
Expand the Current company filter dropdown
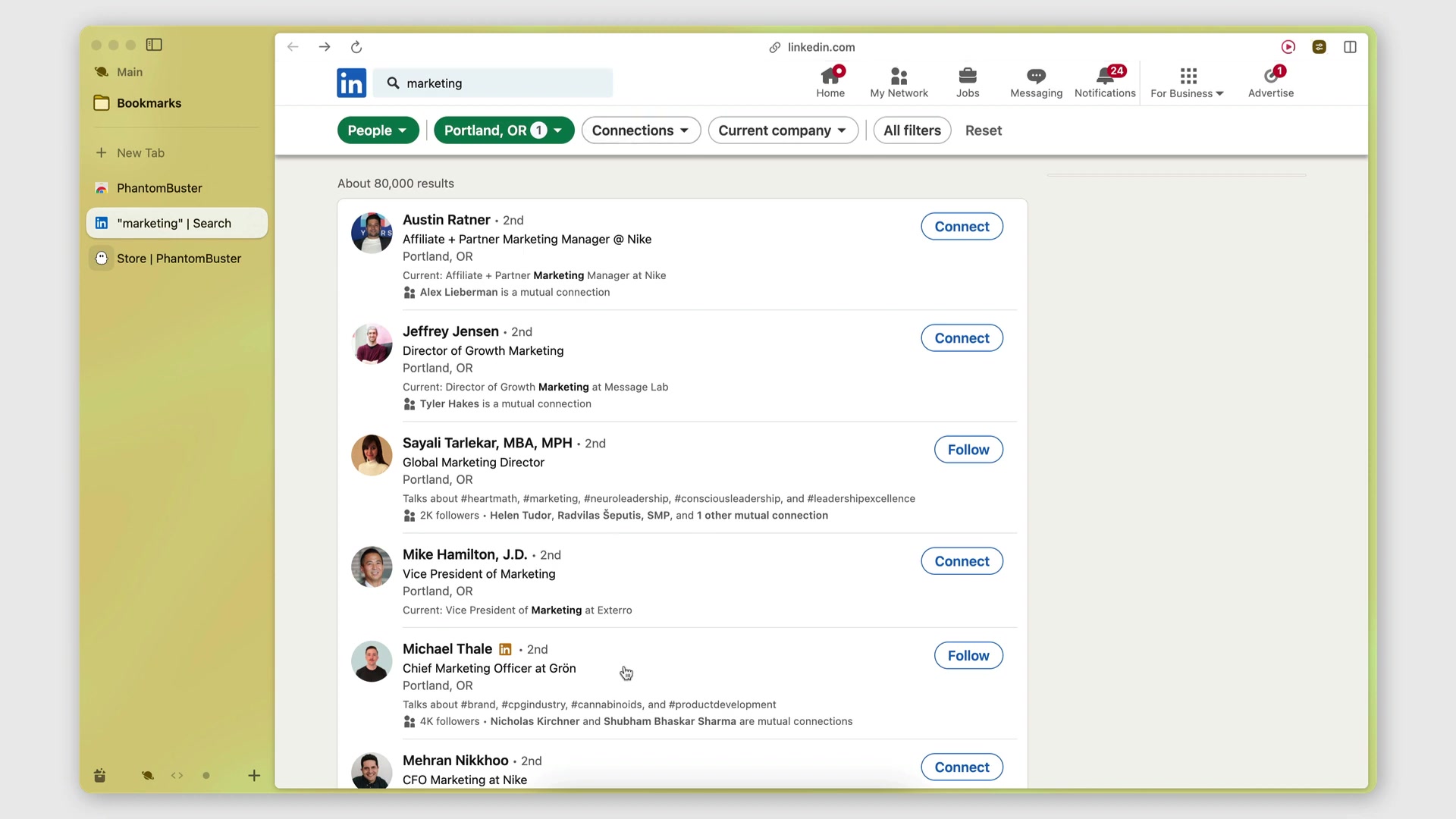[783, 130]
